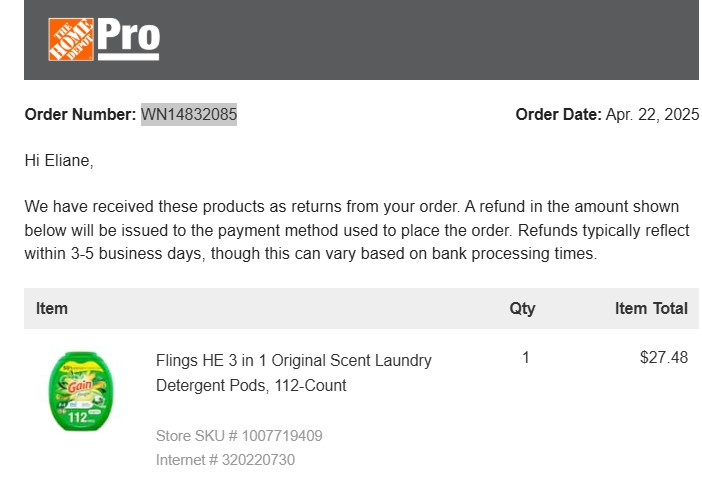This screenshot has width=702, height=498.
Task: Click the Internet # 320220730 text
Action: point(225,460)
